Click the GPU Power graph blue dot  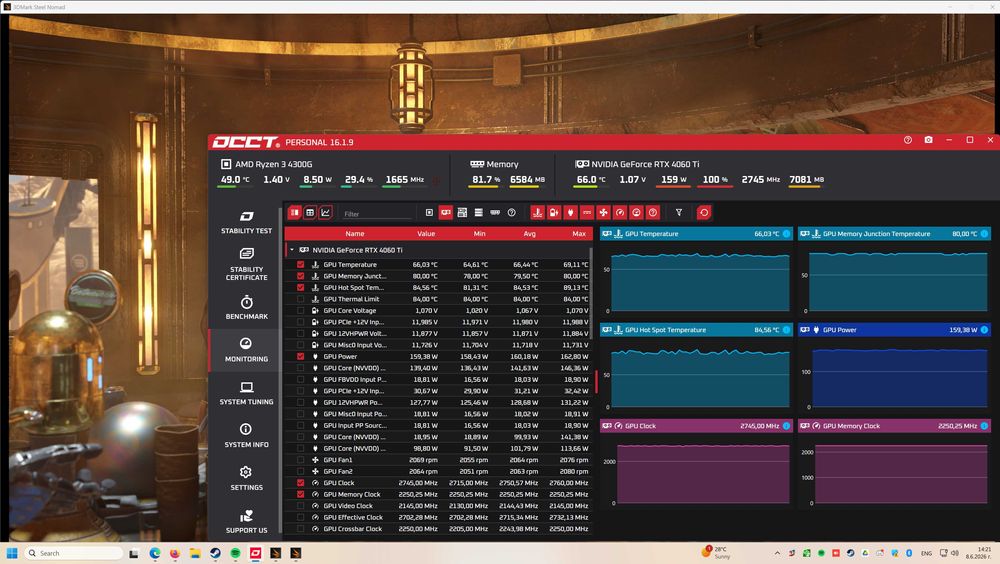pos(984,330)
